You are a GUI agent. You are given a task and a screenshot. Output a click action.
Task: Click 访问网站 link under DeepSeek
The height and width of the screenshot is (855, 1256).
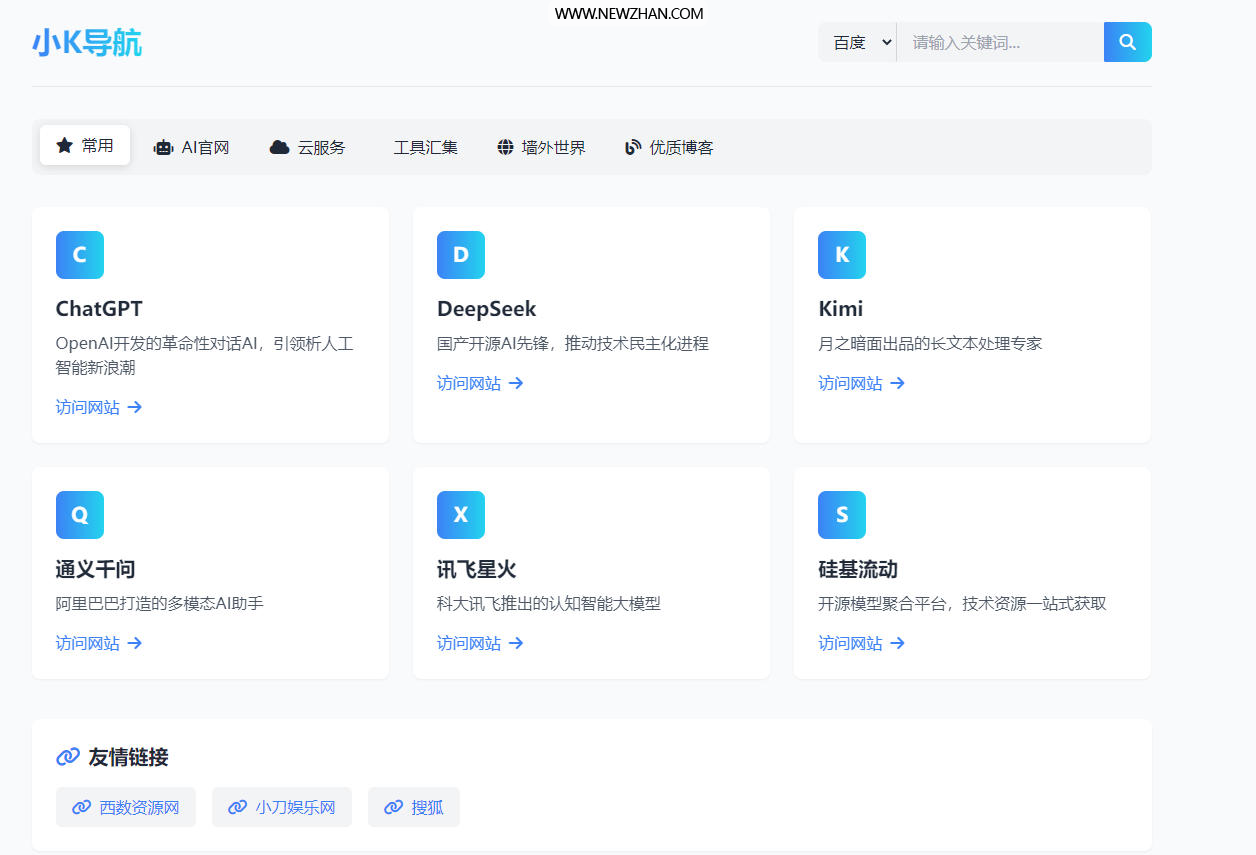point(470,383)
